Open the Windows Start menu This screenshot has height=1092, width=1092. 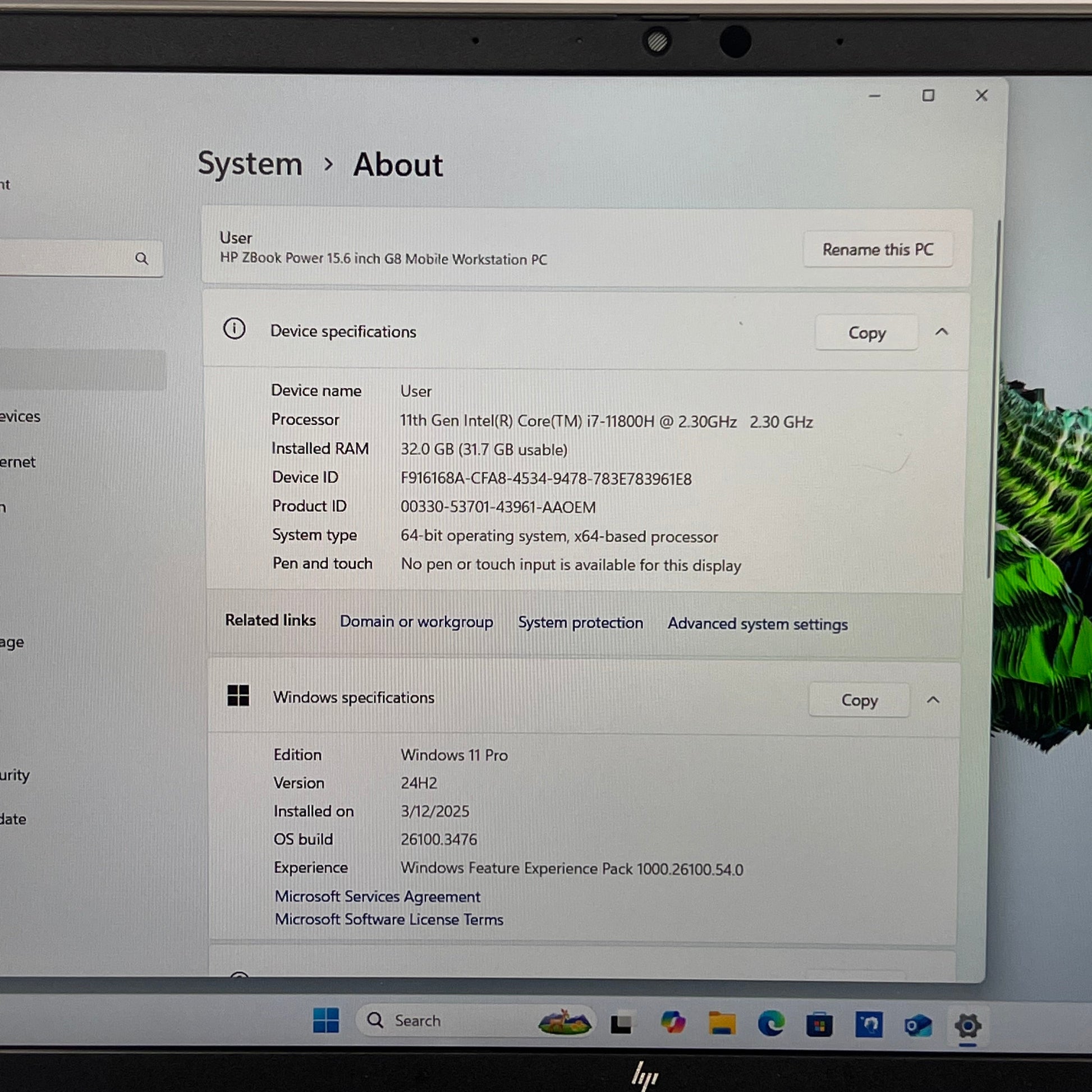[325, 1020]
